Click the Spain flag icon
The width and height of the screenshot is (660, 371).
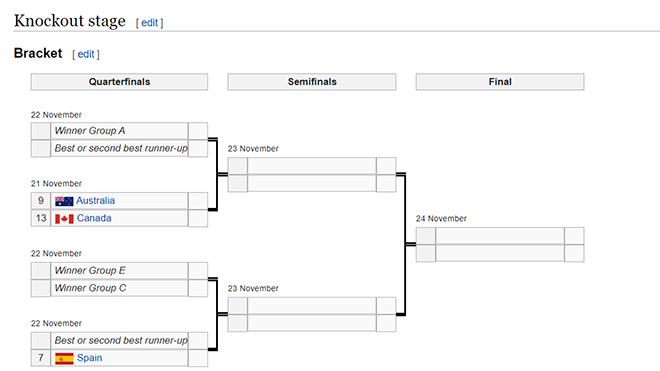pos(64,359)
